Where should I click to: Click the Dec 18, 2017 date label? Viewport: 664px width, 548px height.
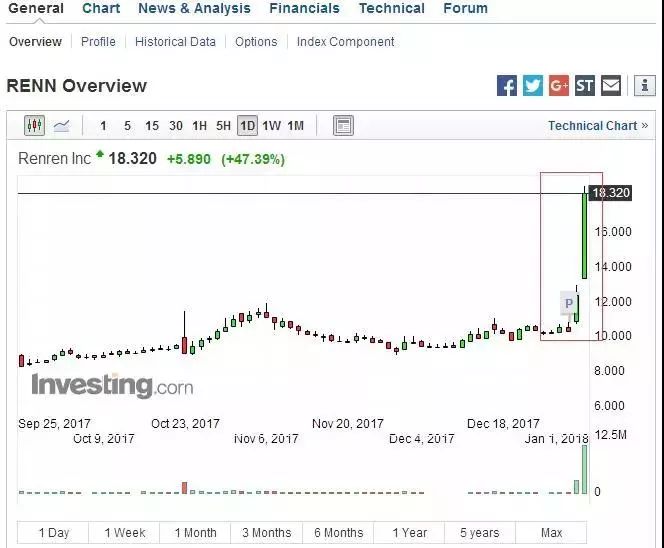point(503,423)
